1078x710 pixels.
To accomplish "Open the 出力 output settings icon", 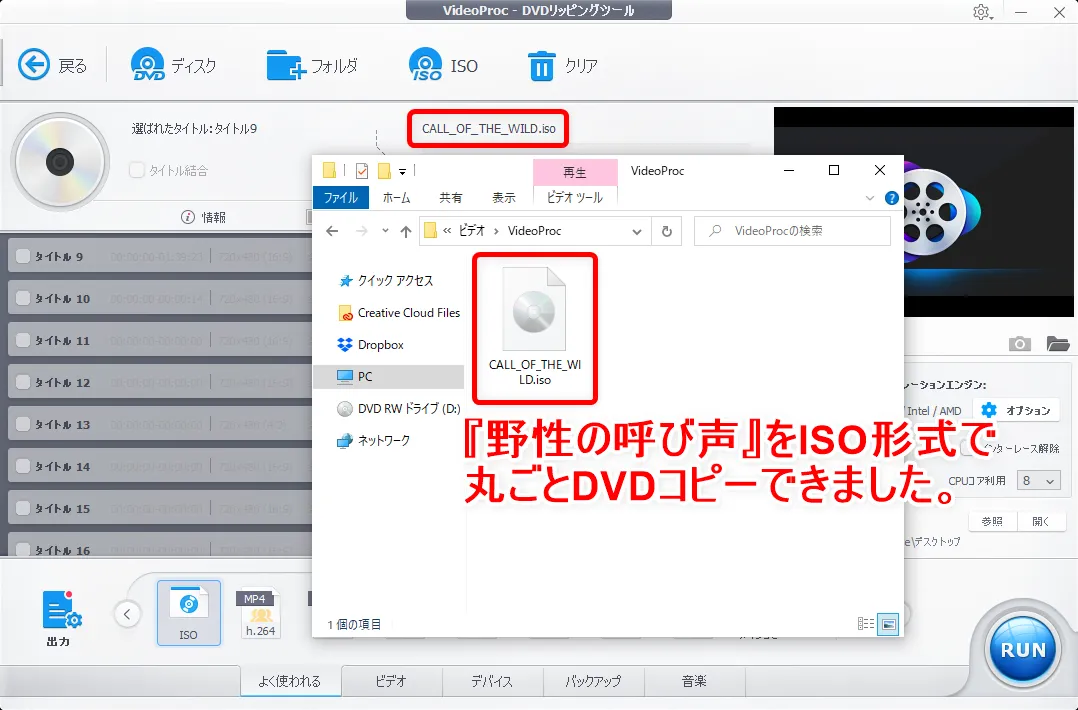I will click(60, 618).
